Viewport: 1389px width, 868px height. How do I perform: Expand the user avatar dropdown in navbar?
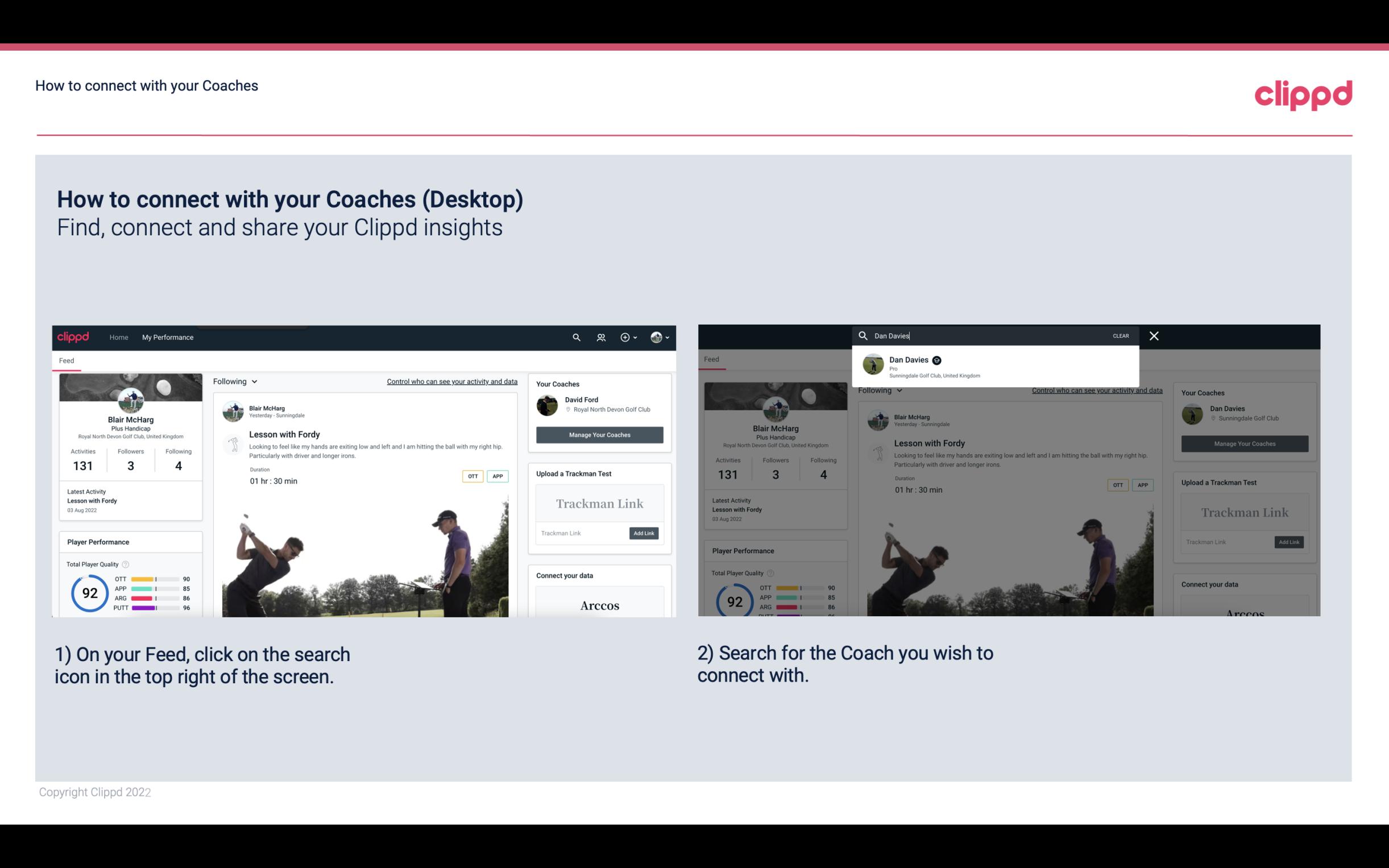click(660, 337)
